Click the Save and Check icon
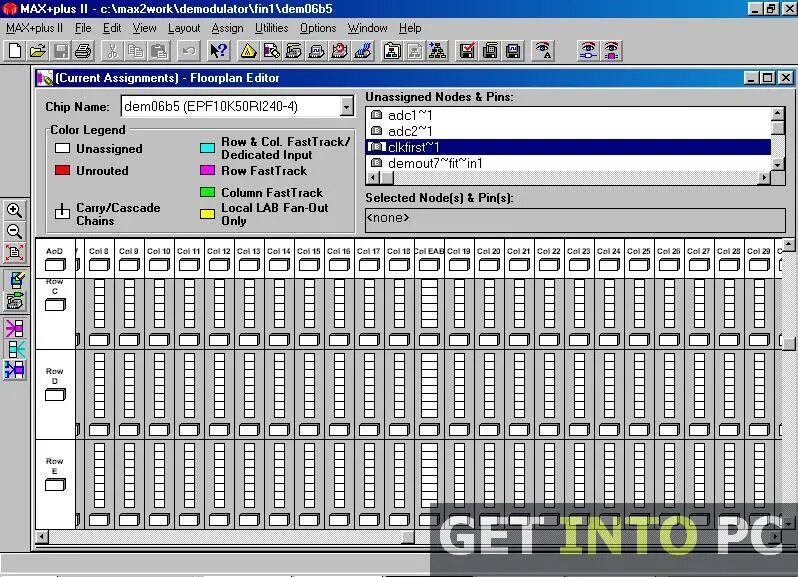 467,51
